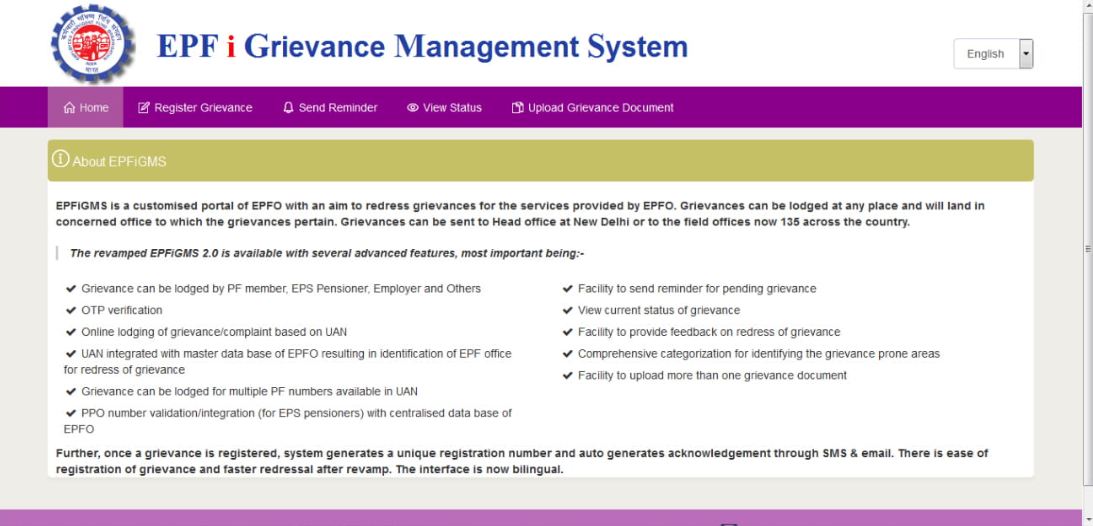Click the EPFO logo emblem
This screenshot has height=526, width=1093.
[91, 46]
